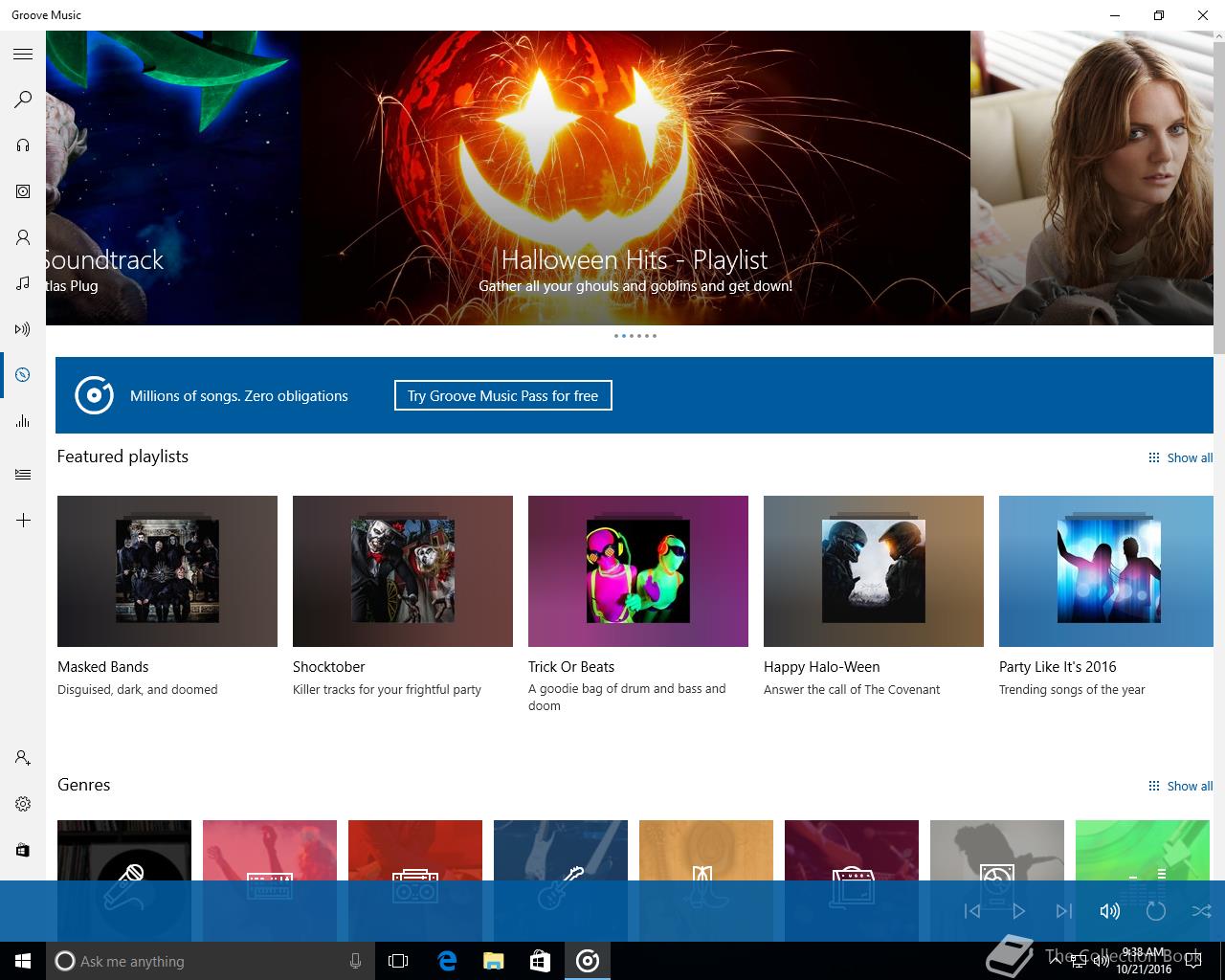Launch Microsoft Edge from taskbar
The height and width of the screenshot is (980, 1225).
[x=446, y=961]
